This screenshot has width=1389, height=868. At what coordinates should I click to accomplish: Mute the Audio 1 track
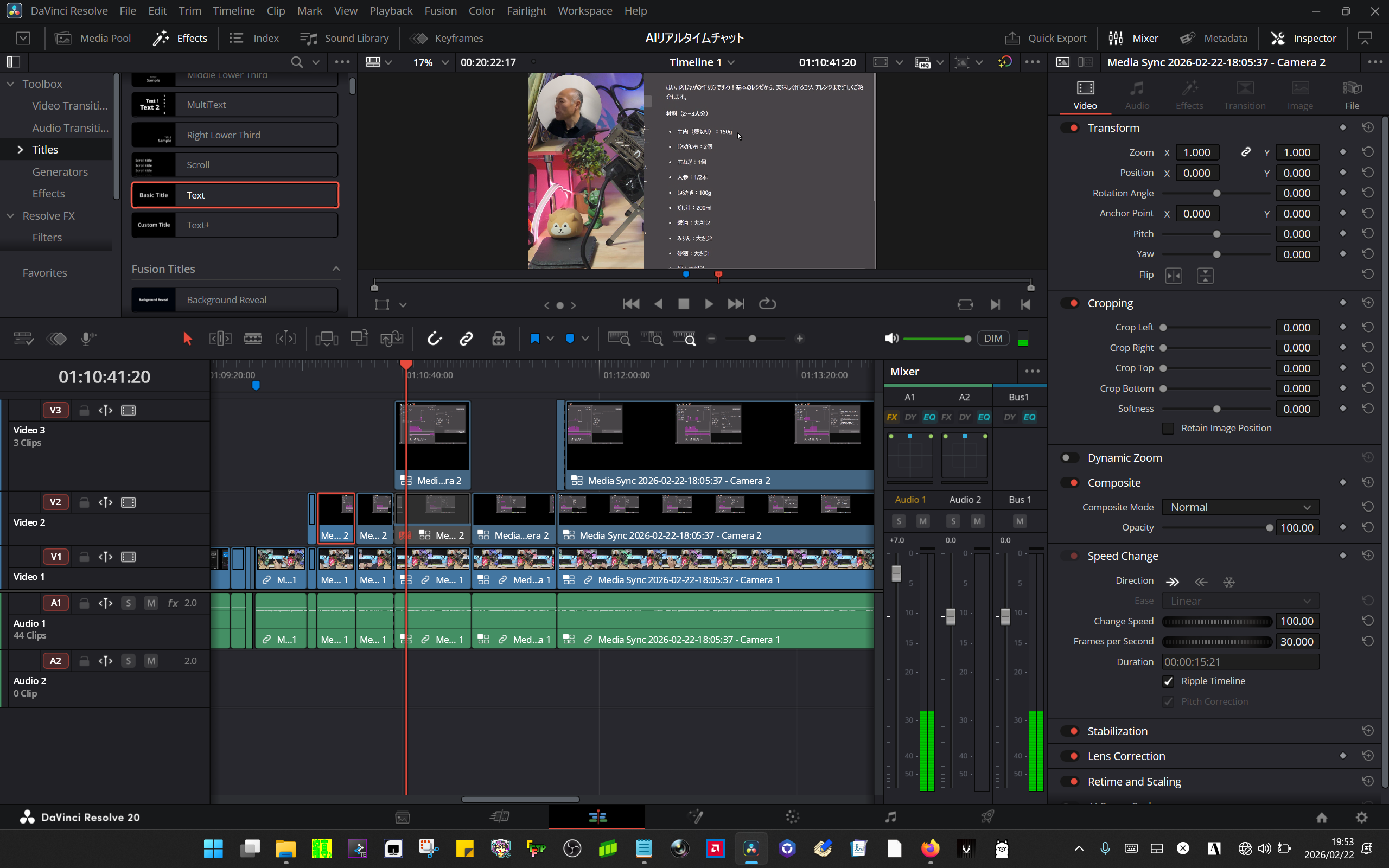coord(151,603)
